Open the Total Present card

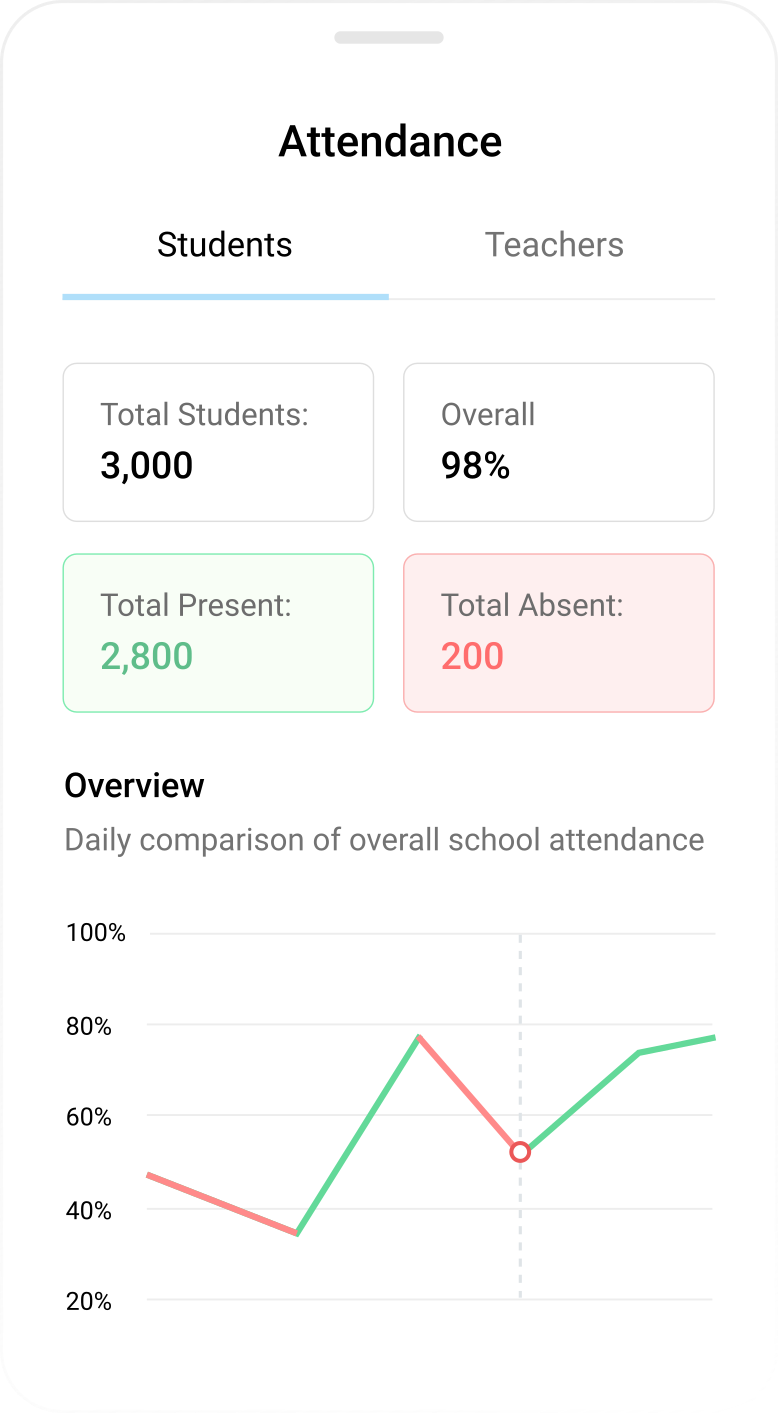coord(218,633)
